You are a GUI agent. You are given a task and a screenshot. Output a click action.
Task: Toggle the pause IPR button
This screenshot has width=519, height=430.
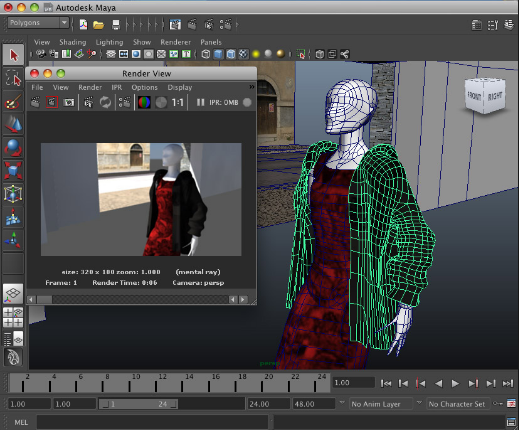(200, 102)
